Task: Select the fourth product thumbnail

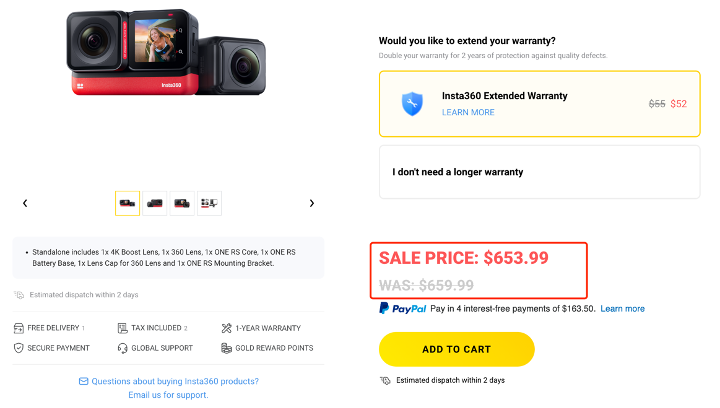Action: coord(209,203)
